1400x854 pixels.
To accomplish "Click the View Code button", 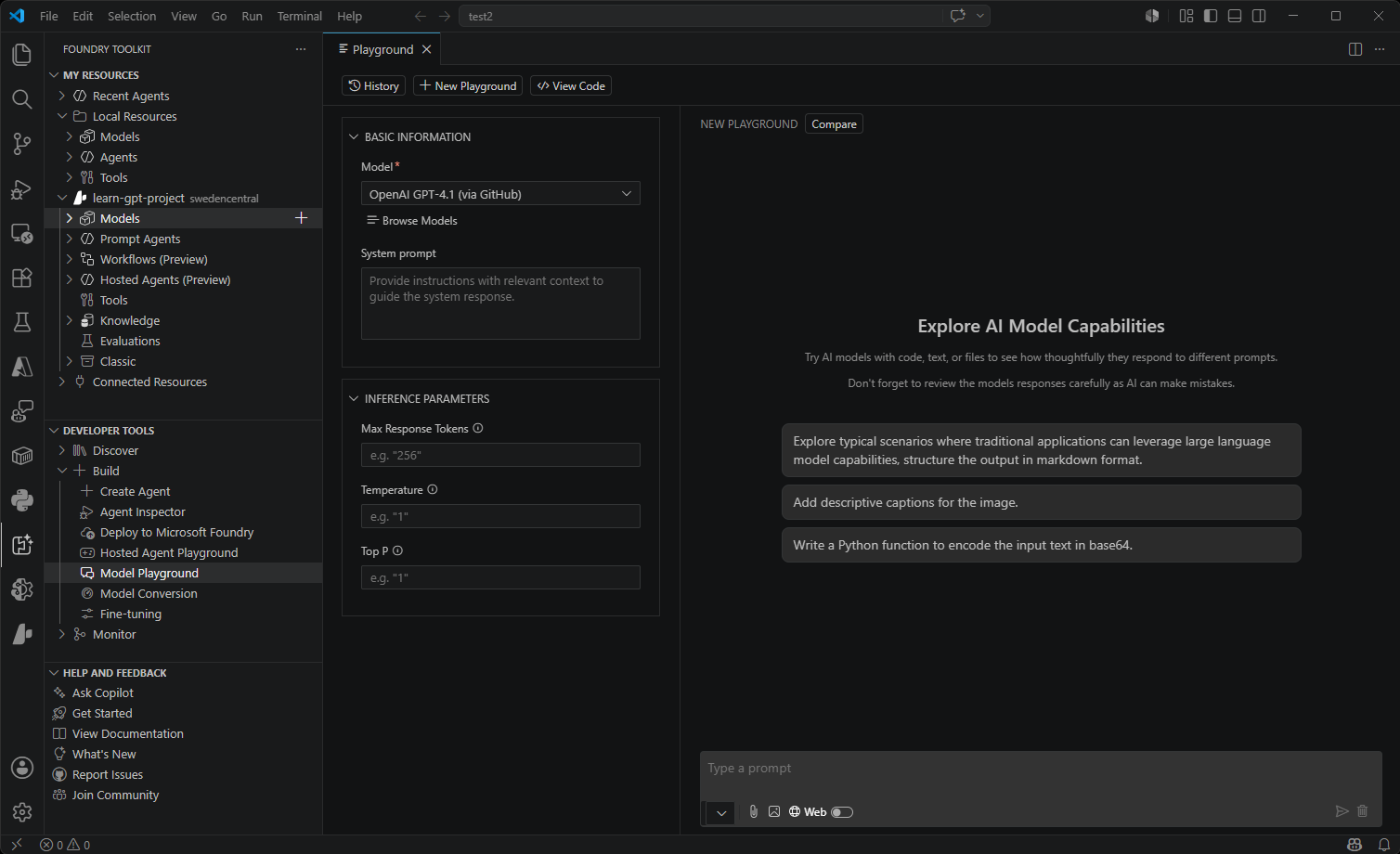I will [571, 85].
